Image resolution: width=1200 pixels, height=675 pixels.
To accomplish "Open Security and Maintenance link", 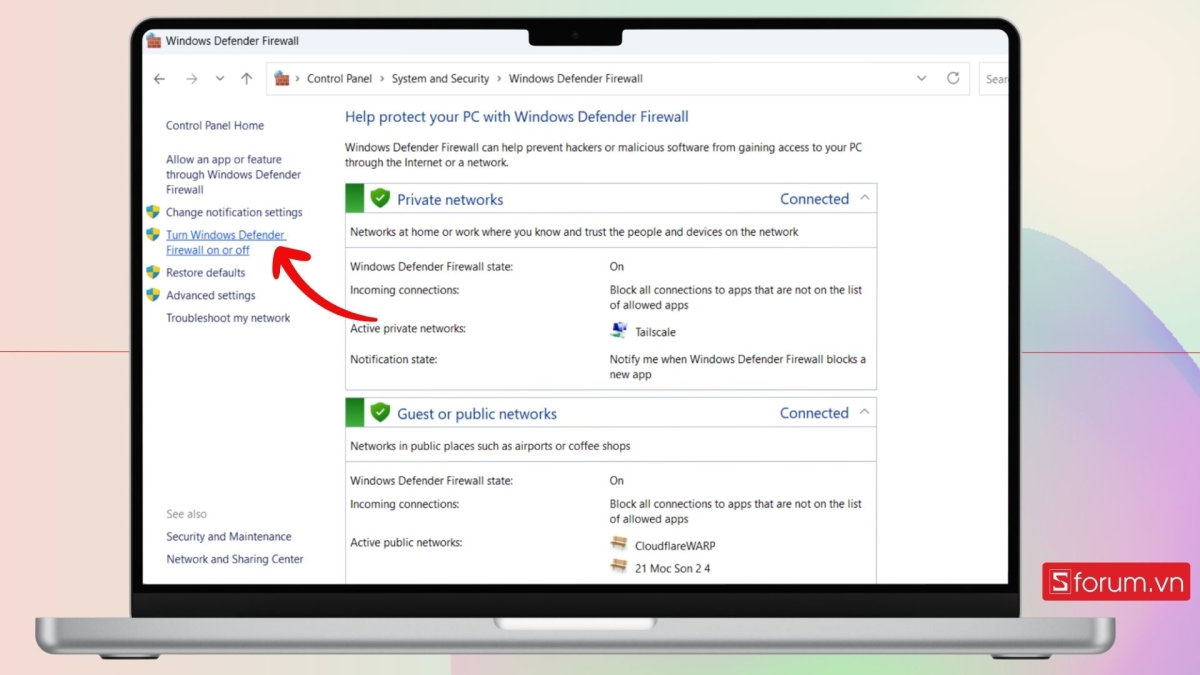I will 229,537.
